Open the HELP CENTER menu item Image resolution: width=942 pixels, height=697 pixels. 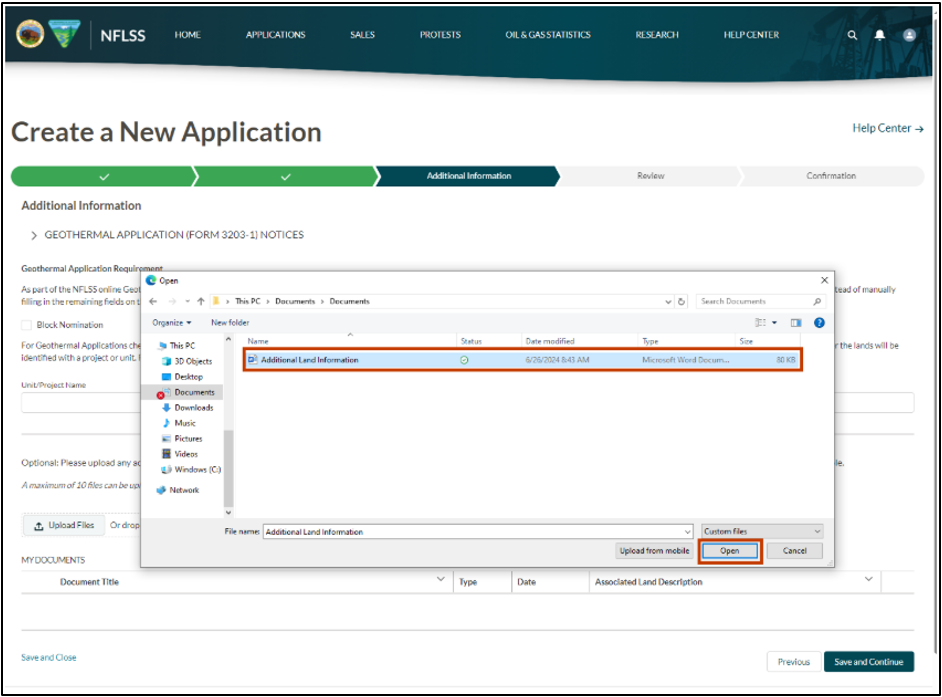click(751, 35)
